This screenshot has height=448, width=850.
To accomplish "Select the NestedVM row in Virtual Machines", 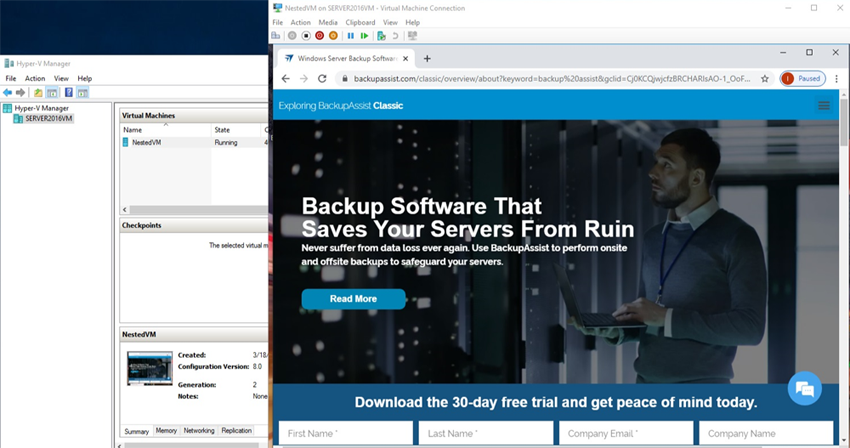I will pos(194,142).
